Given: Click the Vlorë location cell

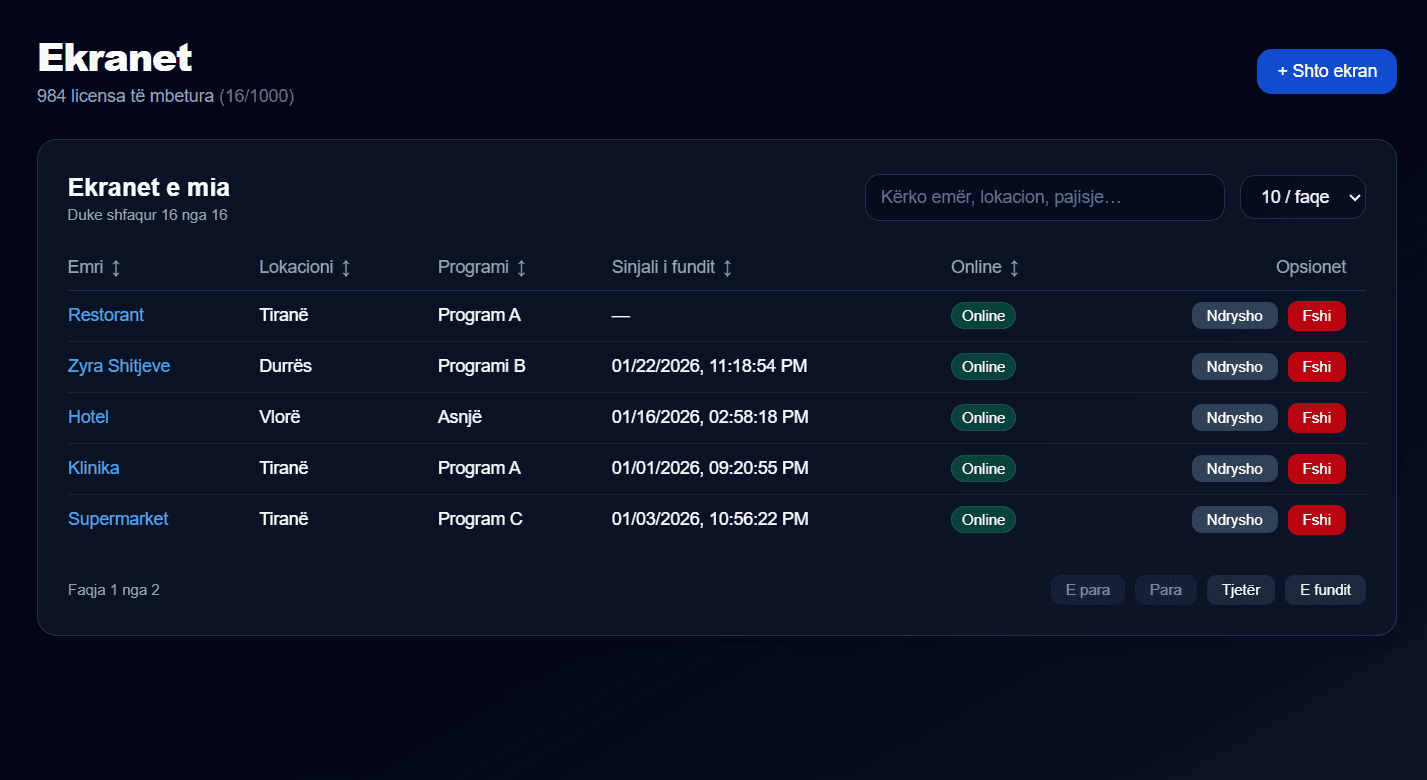Looking at the screenshot, I should [x=280, y=417].
